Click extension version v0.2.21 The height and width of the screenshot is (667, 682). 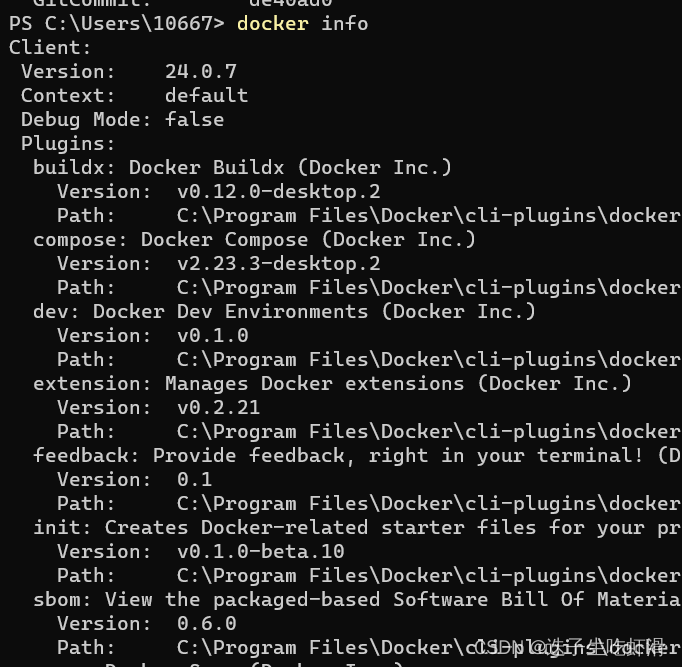coord(218,407)
